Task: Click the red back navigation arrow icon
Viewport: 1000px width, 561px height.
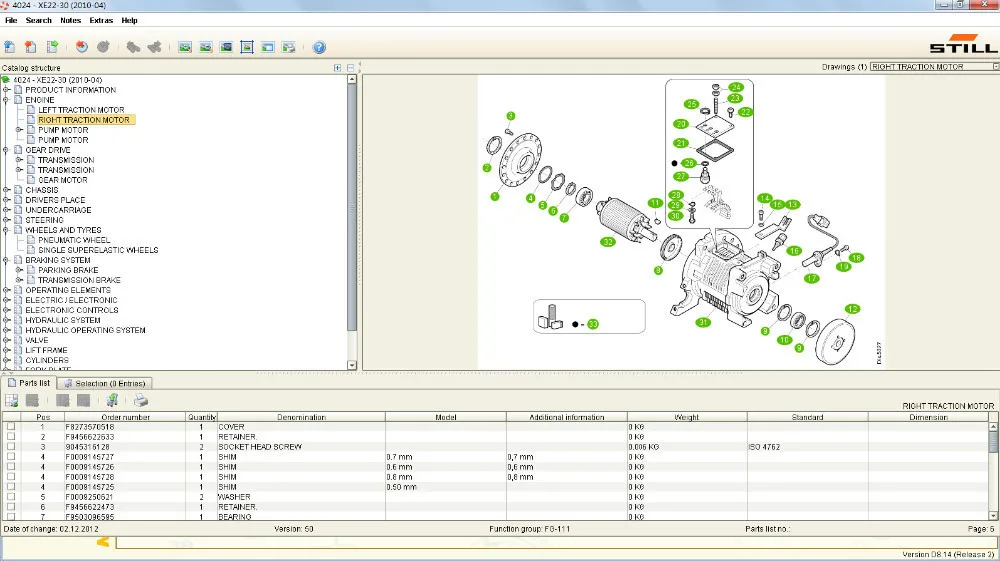Action: point(82,47)
